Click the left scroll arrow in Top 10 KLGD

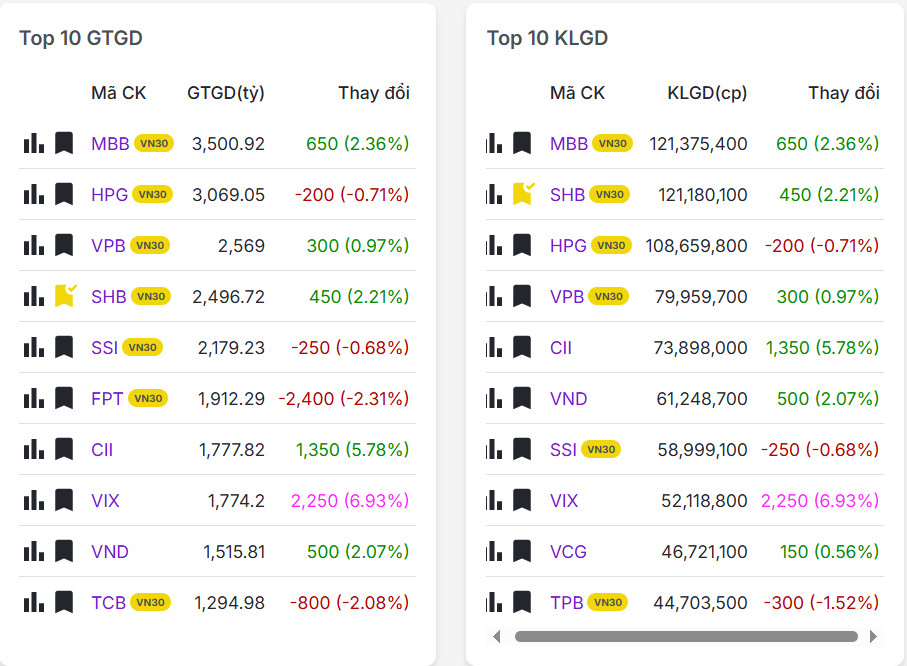click(x=496, y=636)
